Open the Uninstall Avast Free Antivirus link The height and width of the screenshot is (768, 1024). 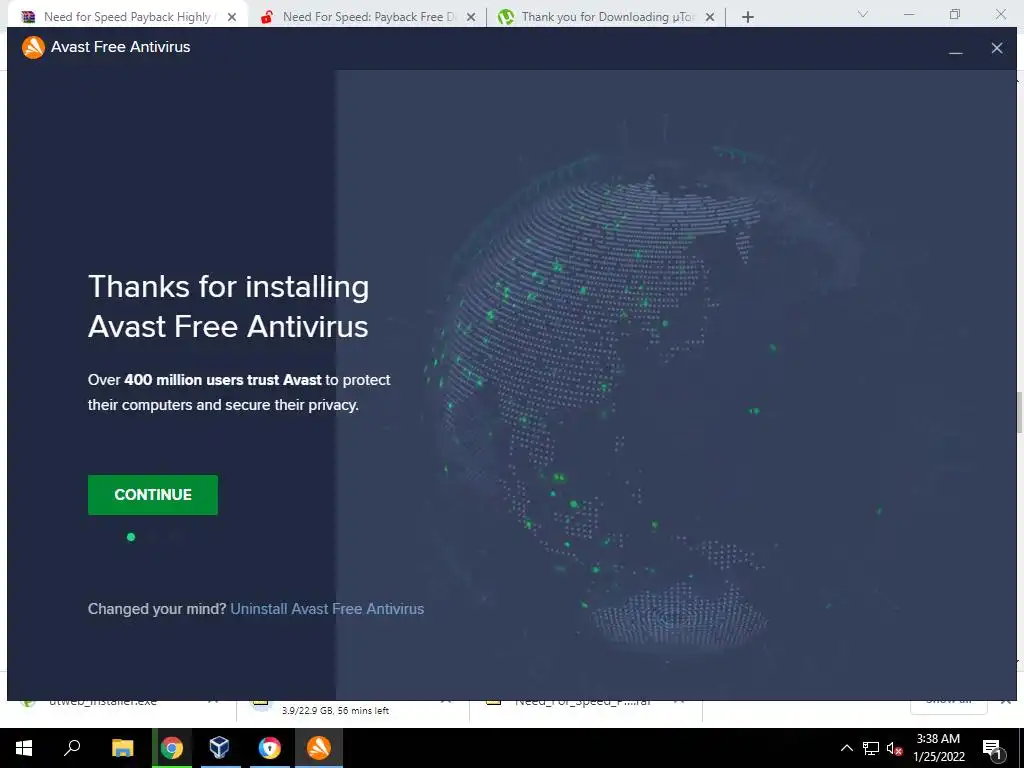(327, 609)
